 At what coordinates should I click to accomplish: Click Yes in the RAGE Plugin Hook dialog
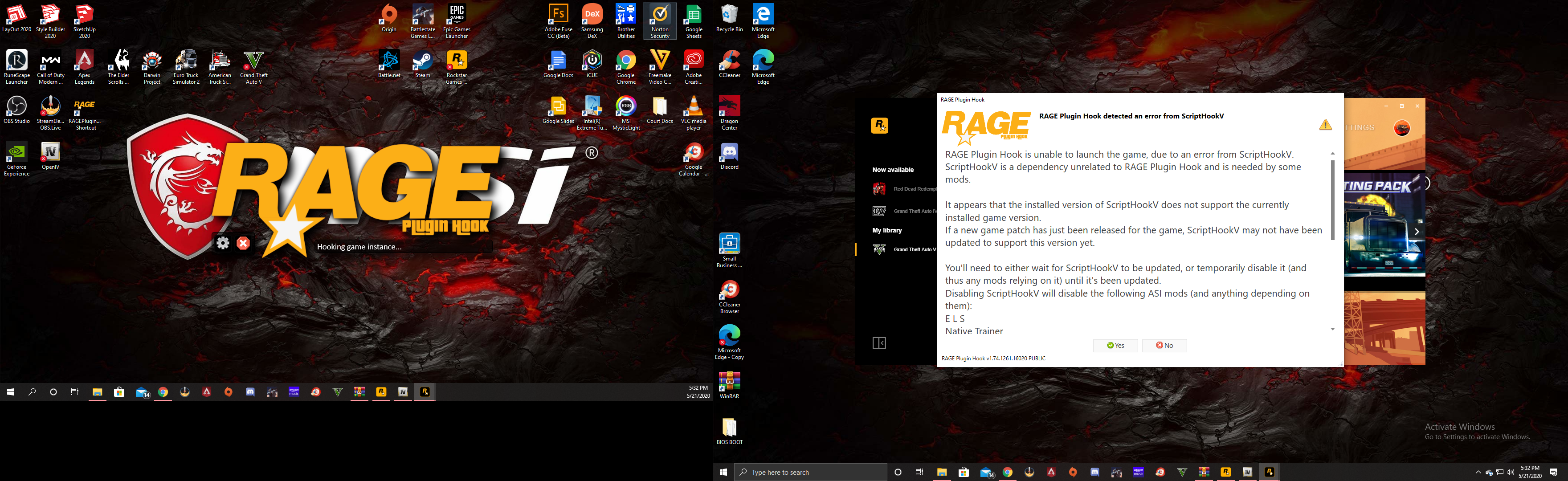tap(1115, 345)
